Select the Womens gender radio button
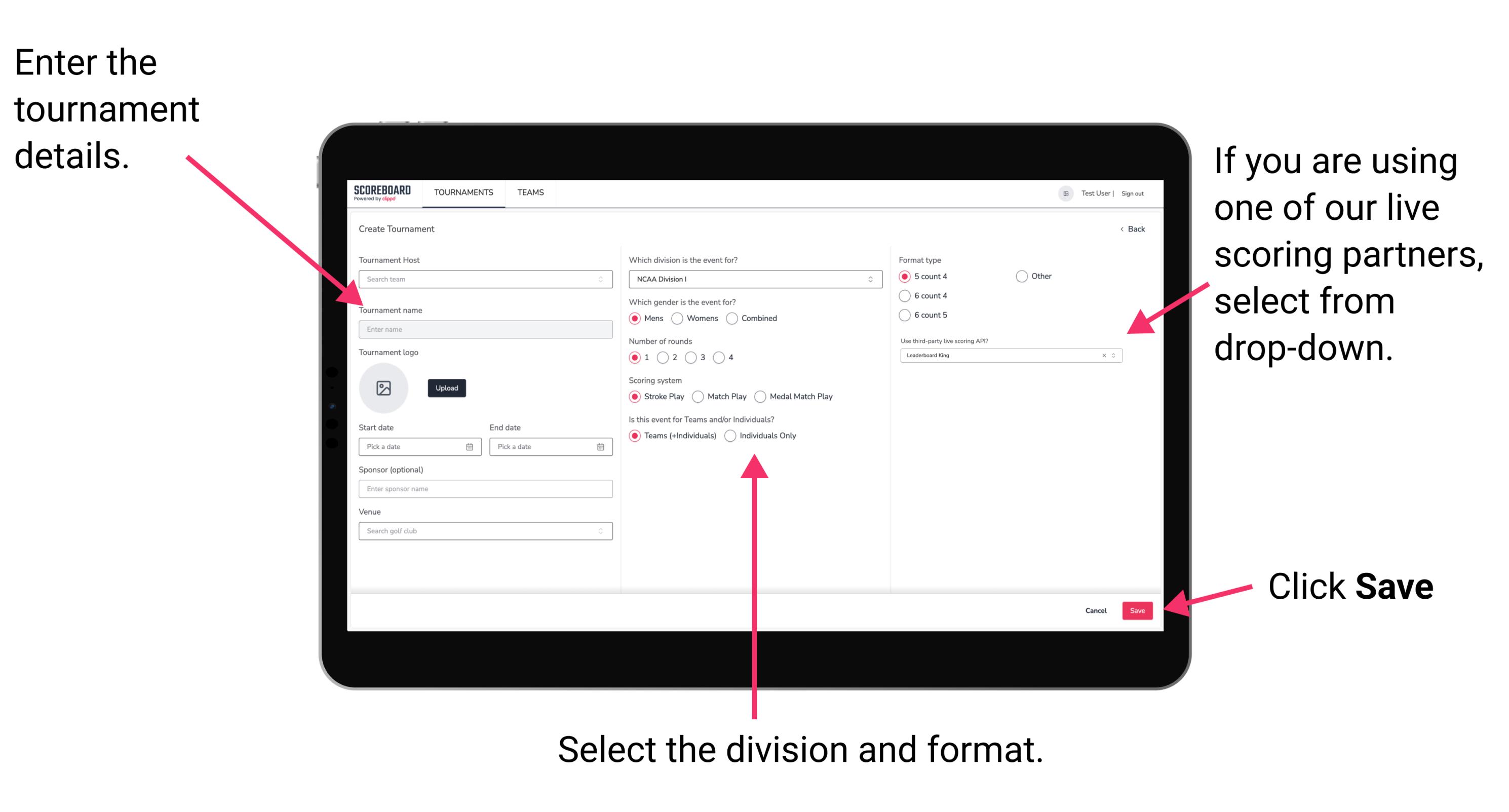Image resolution: width=1509 pixels, height=812 pixels. click(x=678, y=318)
